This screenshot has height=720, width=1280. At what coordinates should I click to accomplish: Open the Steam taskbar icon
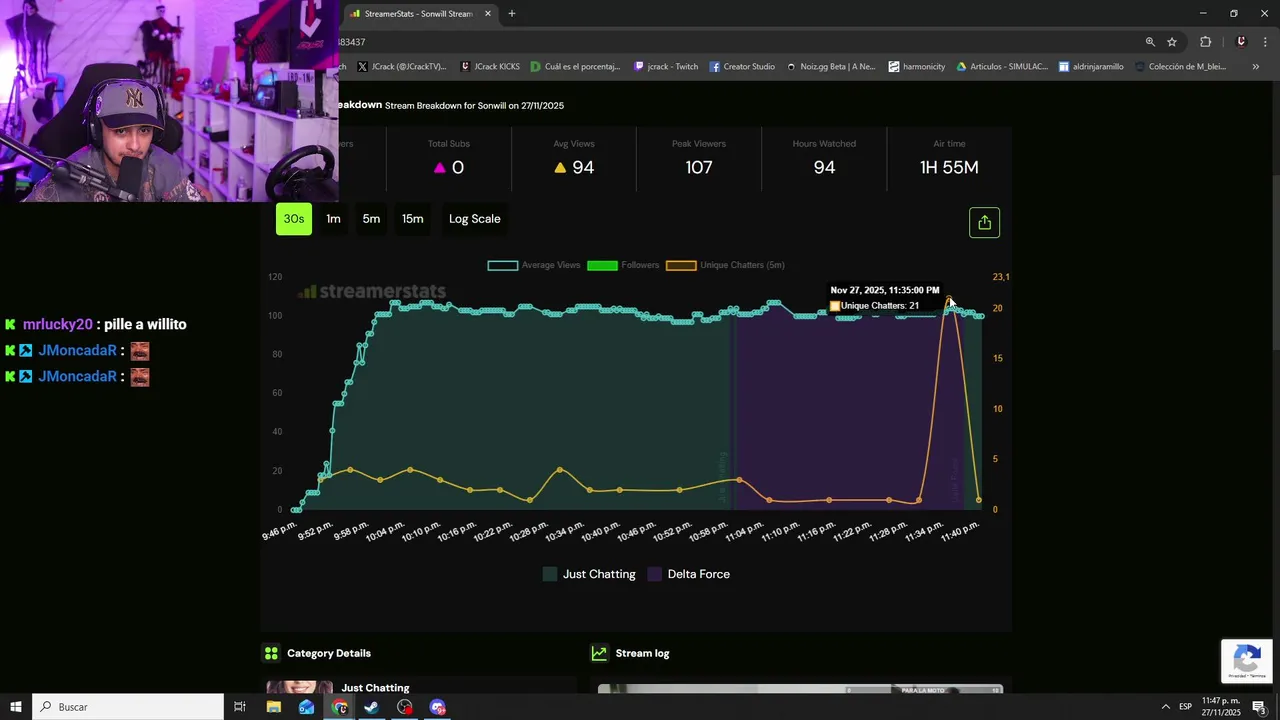pyautogui.click(x=371, y=707)
